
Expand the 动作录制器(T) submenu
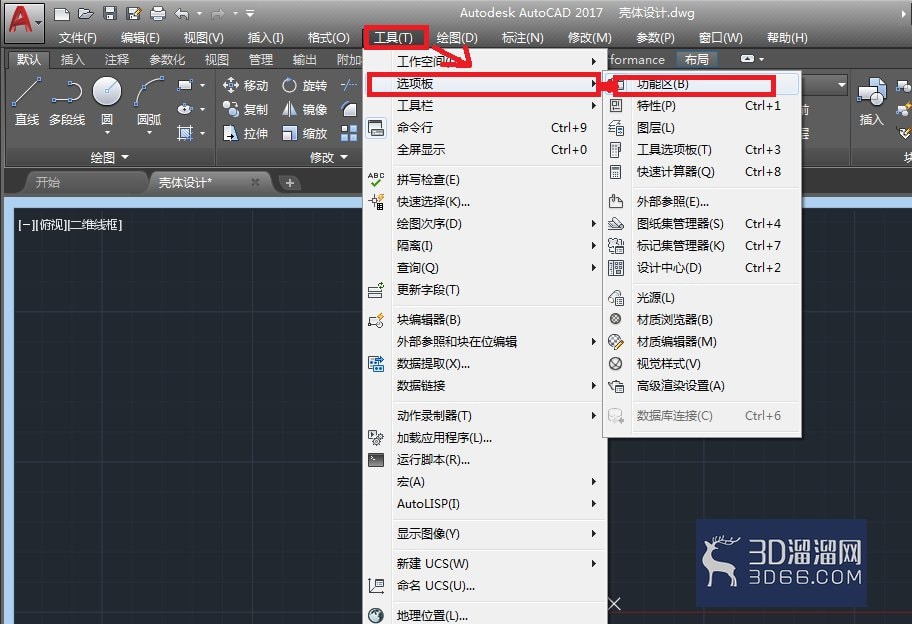click(x=484, y=416)
